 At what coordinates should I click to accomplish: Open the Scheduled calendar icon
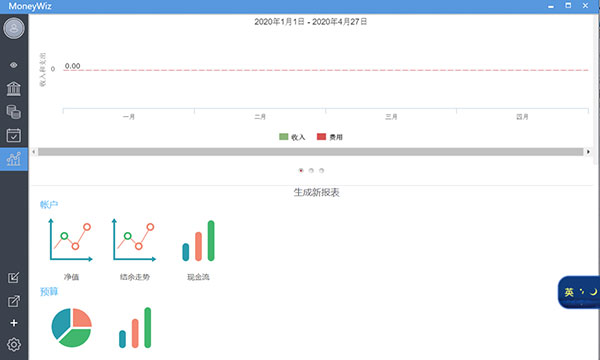[x=14, y=135]
